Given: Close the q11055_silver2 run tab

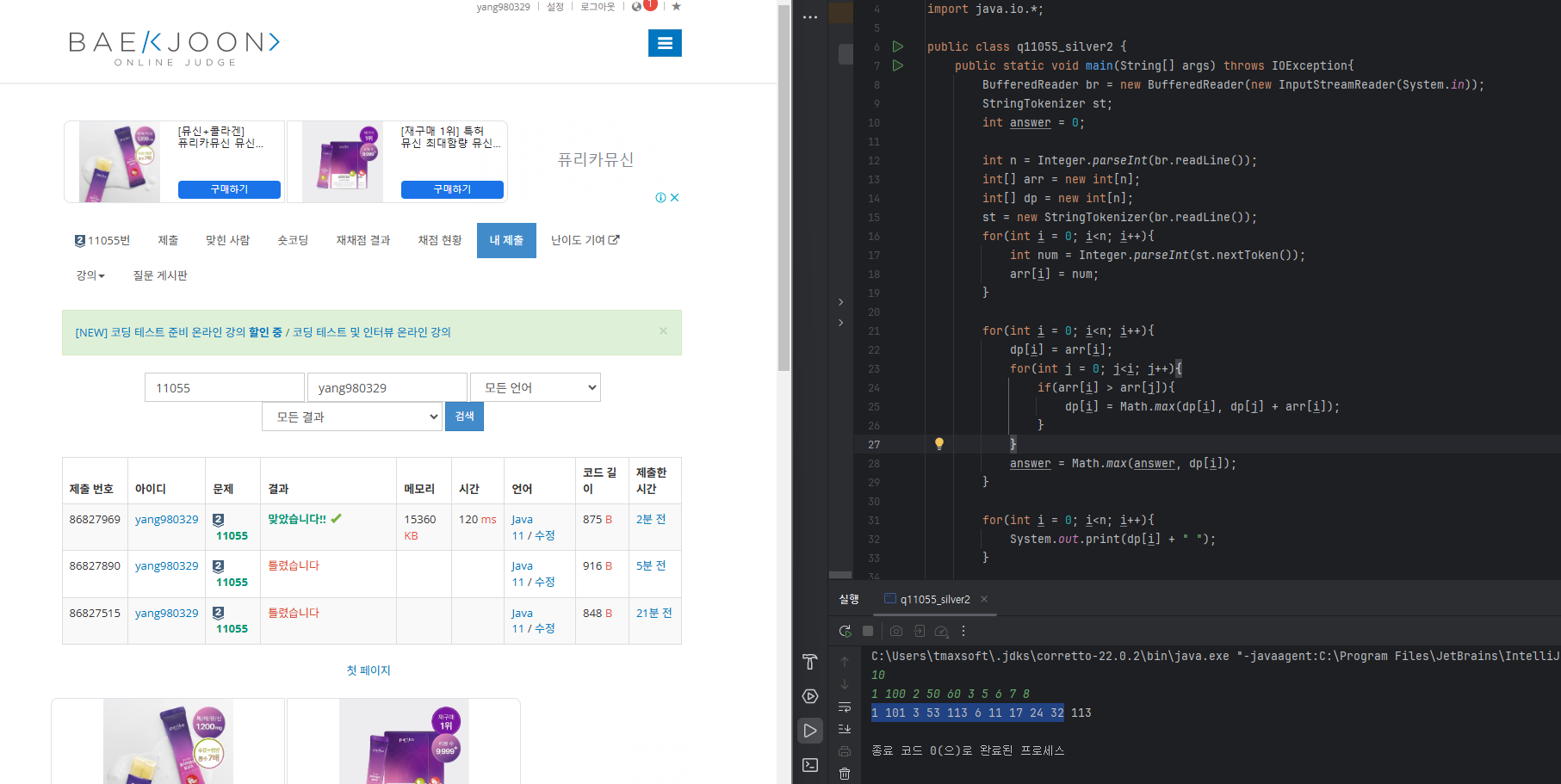Looking at the screenshot, I should [x=984, y=599].
